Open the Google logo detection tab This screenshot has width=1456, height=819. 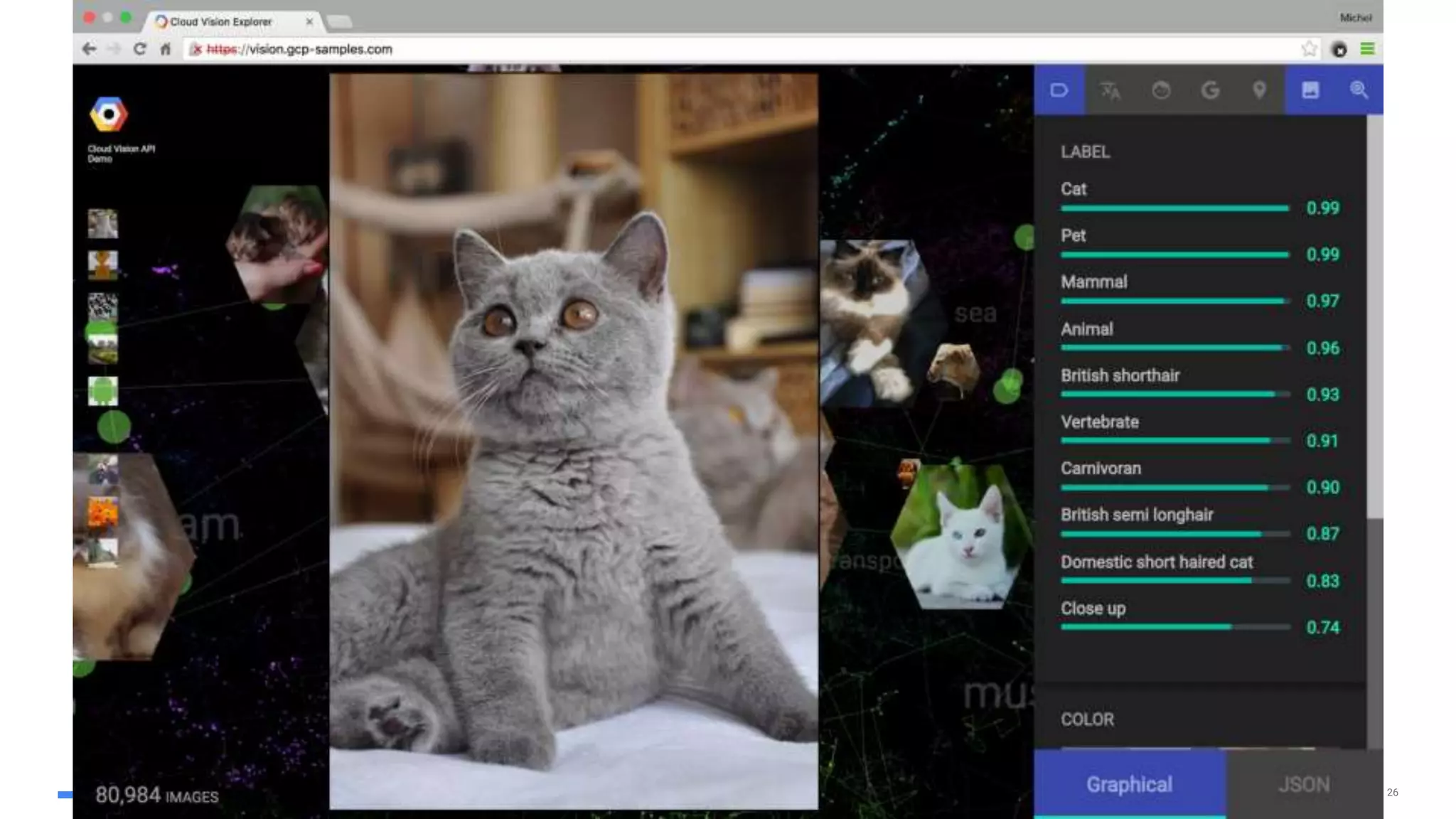click(1210, 90)
